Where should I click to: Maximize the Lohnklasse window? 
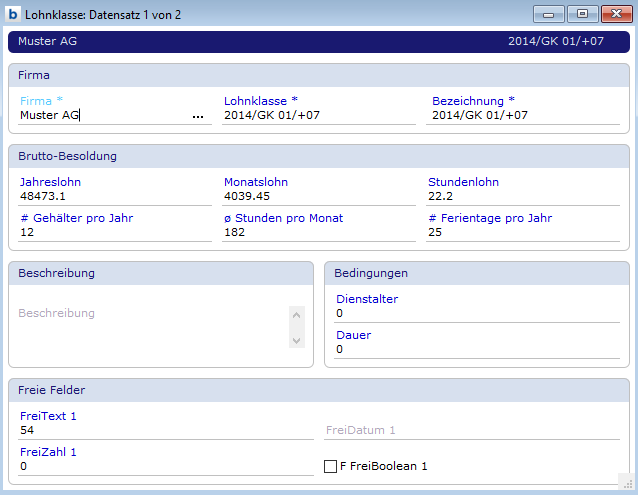pos(582,14)
